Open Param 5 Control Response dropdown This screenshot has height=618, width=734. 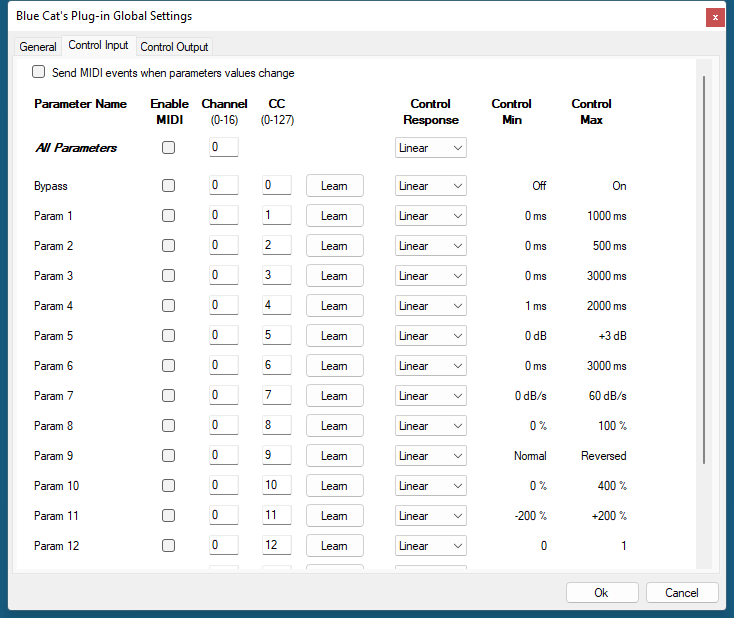[431, 336]
